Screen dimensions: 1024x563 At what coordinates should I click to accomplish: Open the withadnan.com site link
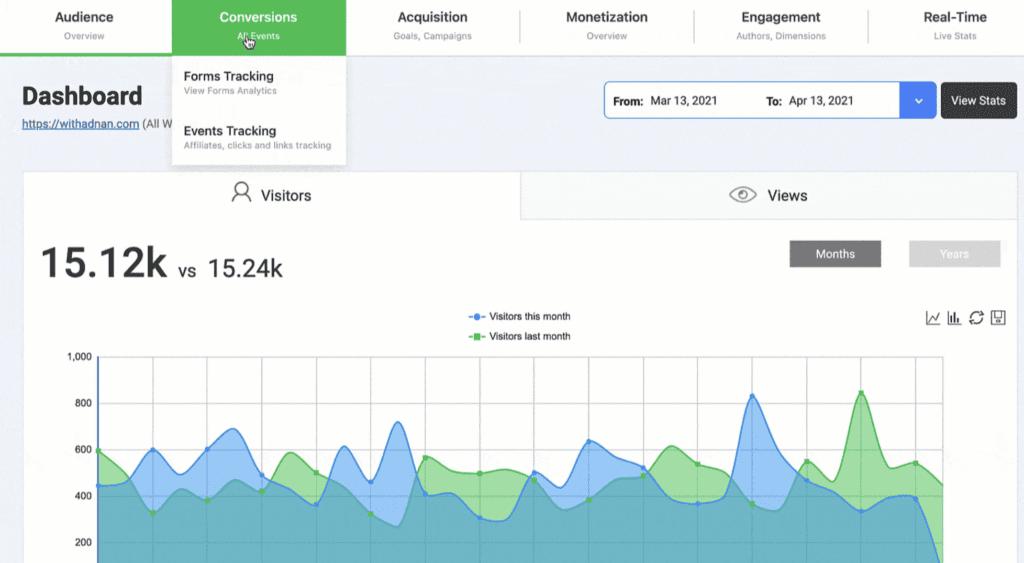click(x=80, y=124)
